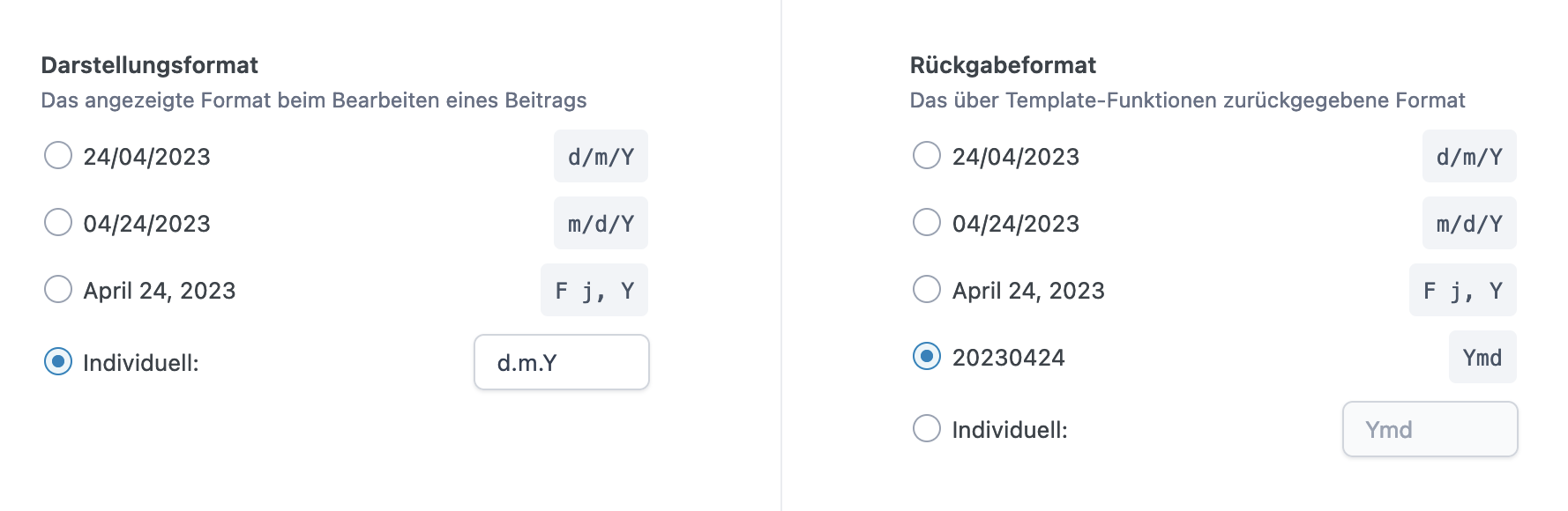Click the Rückgabeformat heading
Viewport: 1568px width, 511px height.
1003,64
